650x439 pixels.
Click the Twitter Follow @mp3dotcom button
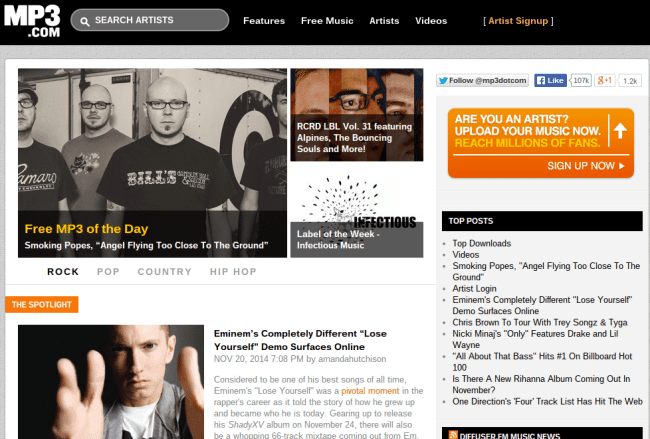[482, 80]
